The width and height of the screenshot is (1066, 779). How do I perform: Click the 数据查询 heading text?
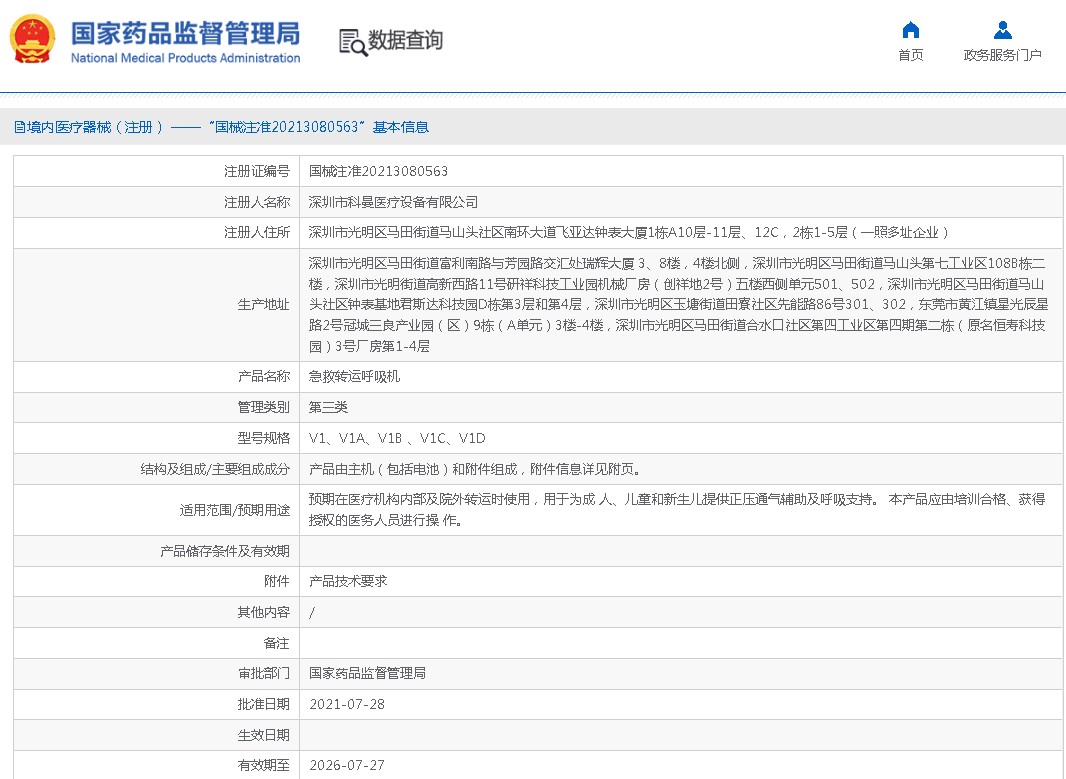(x=405, y=41)
